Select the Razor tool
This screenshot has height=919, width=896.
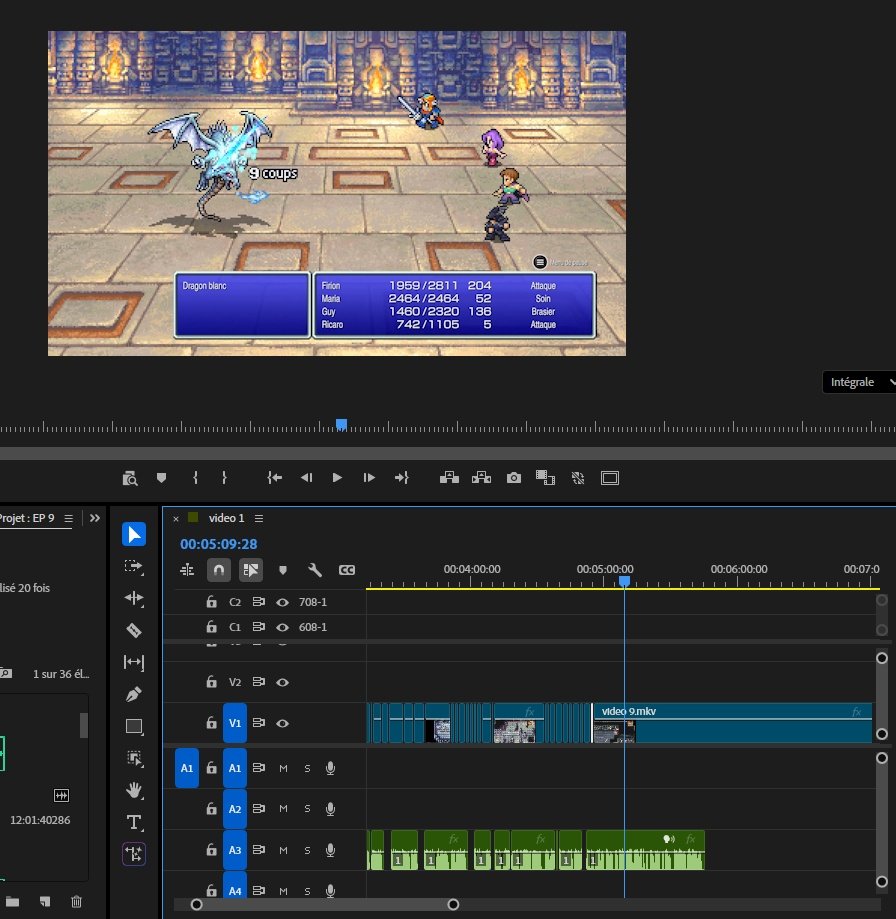(134, 630)
